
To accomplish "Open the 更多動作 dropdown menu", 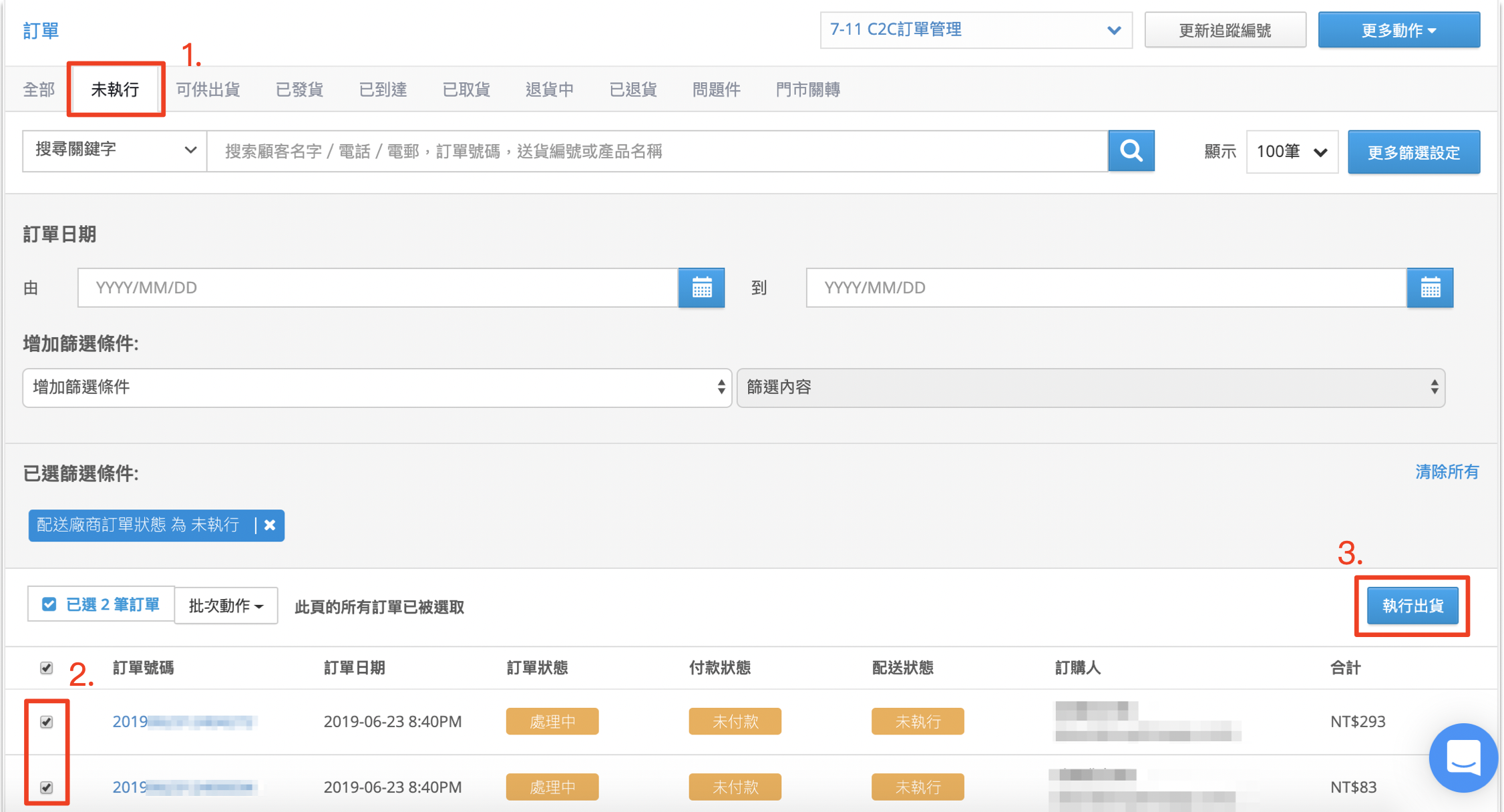I will coord(1398,30).
